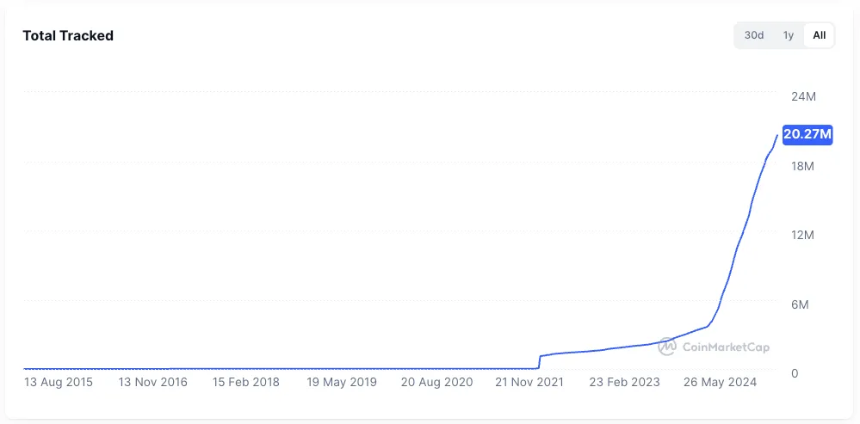Image resolution: width=860 pixels, height=424 pixels.
Task: Select the 1y time range
Action: [x=788, y=36]
